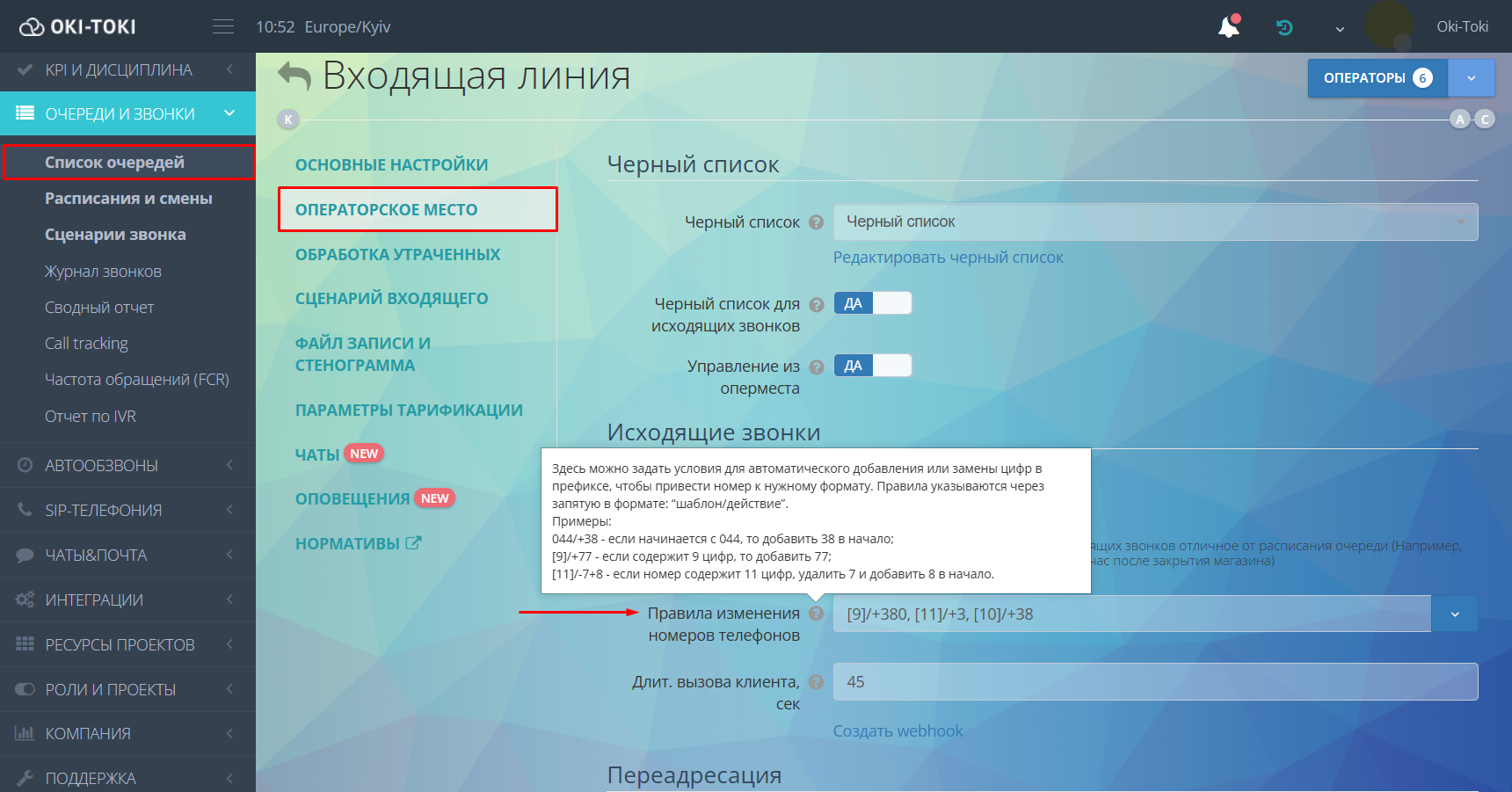
Task: Click the chat bubble icon next to ЧАТЫ&ПОЧТА
Action: point(25,555)
